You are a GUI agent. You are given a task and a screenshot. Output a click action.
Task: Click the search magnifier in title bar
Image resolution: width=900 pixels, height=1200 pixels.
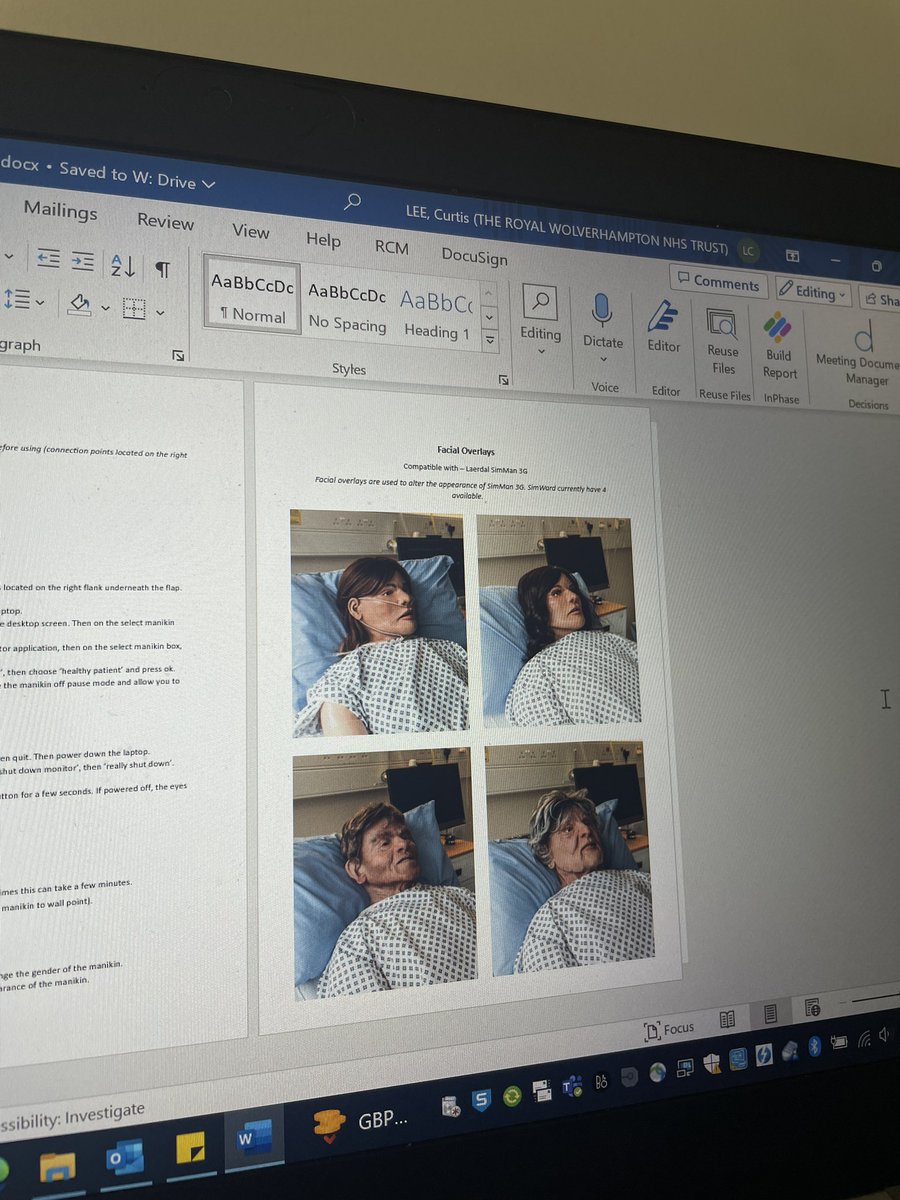pyautogui.click(x=352, y=201)
